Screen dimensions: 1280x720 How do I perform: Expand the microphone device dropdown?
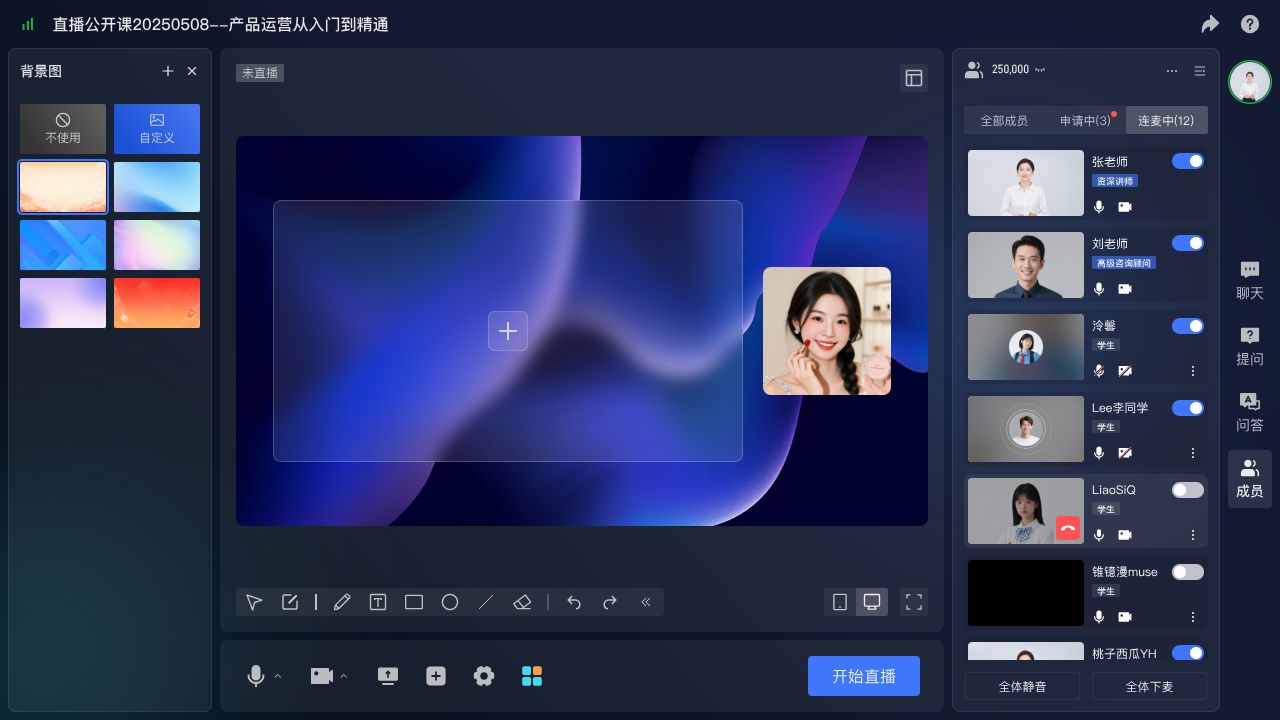tap(276, 676)
